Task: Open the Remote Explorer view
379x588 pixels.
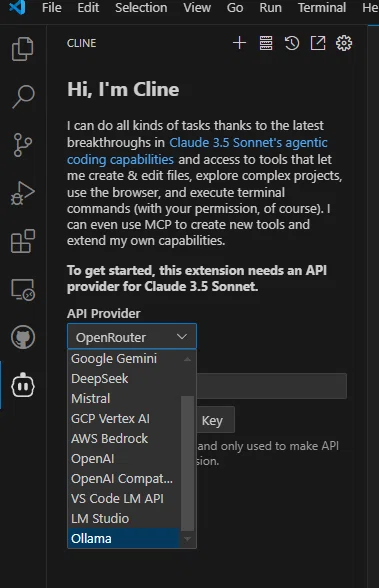Action: (23, 290)
